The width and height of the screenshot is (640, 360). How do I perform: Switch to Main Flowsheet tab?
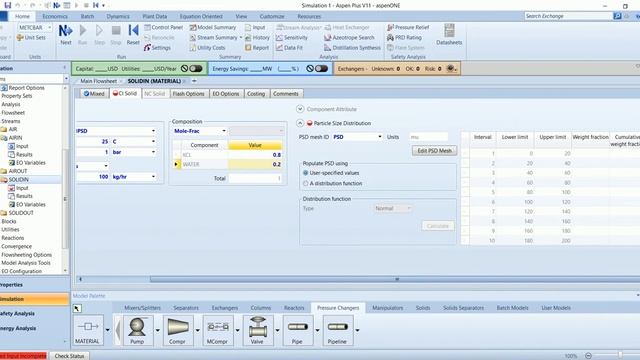(98, 81)
